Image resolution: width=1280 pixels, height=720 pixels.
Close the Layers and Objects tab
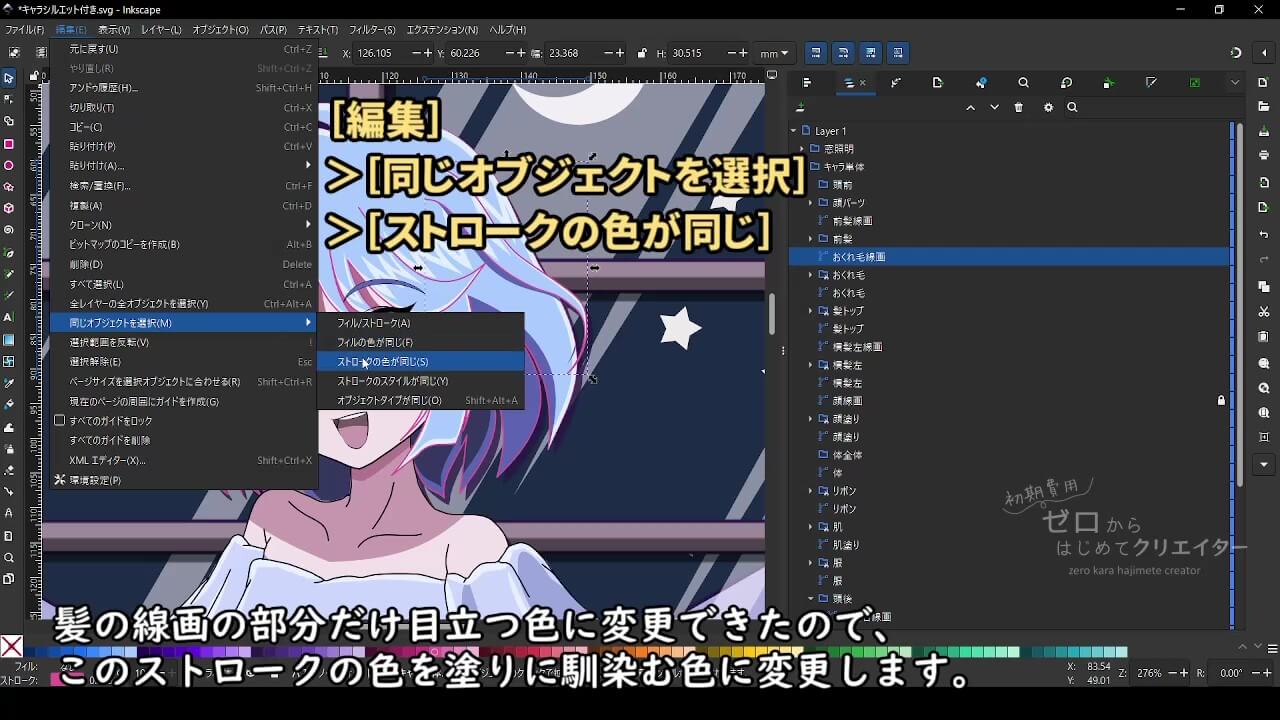click(863, 83)
